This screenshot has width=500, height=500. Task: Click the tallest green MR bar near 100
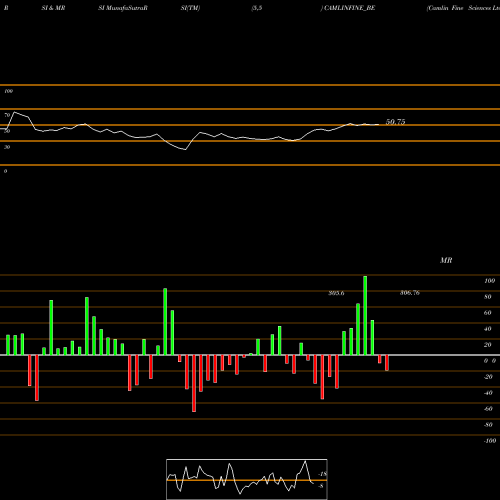point(365,315)
